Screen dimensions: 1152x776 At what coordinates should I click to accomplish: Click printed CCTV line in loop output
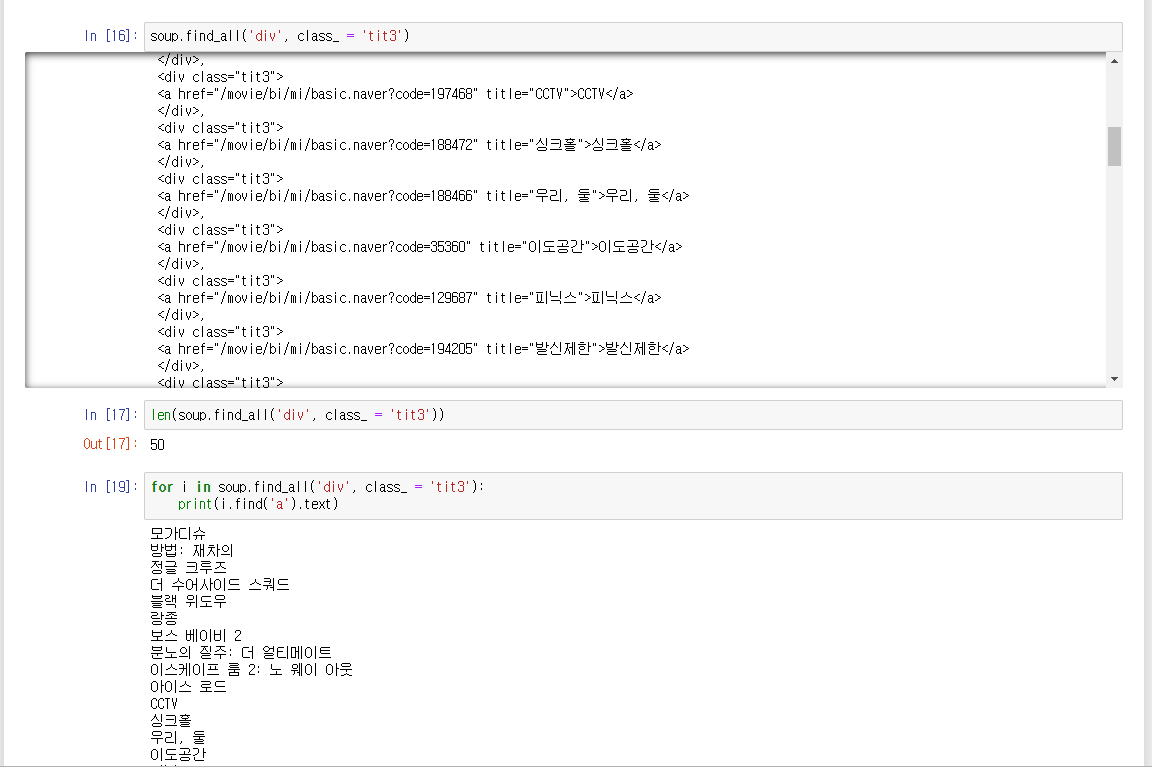pos(164,704)
